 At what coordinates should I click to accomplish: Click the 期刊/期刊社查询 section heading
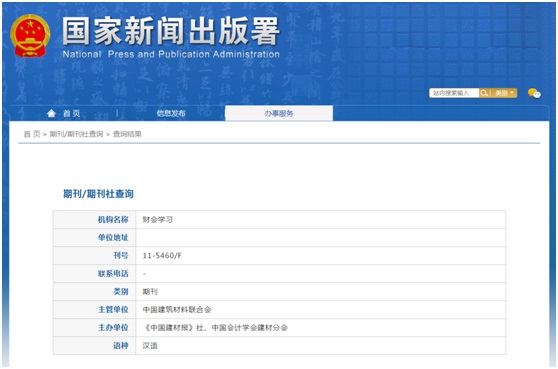click(98, 194)
